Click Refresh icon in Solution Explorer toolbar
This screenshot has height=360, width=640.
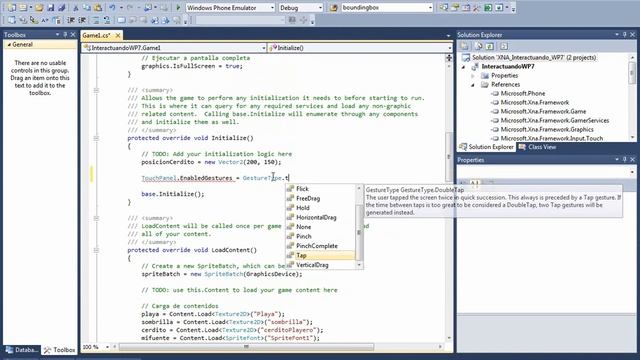pyautogui.click(x=490, y=46)
